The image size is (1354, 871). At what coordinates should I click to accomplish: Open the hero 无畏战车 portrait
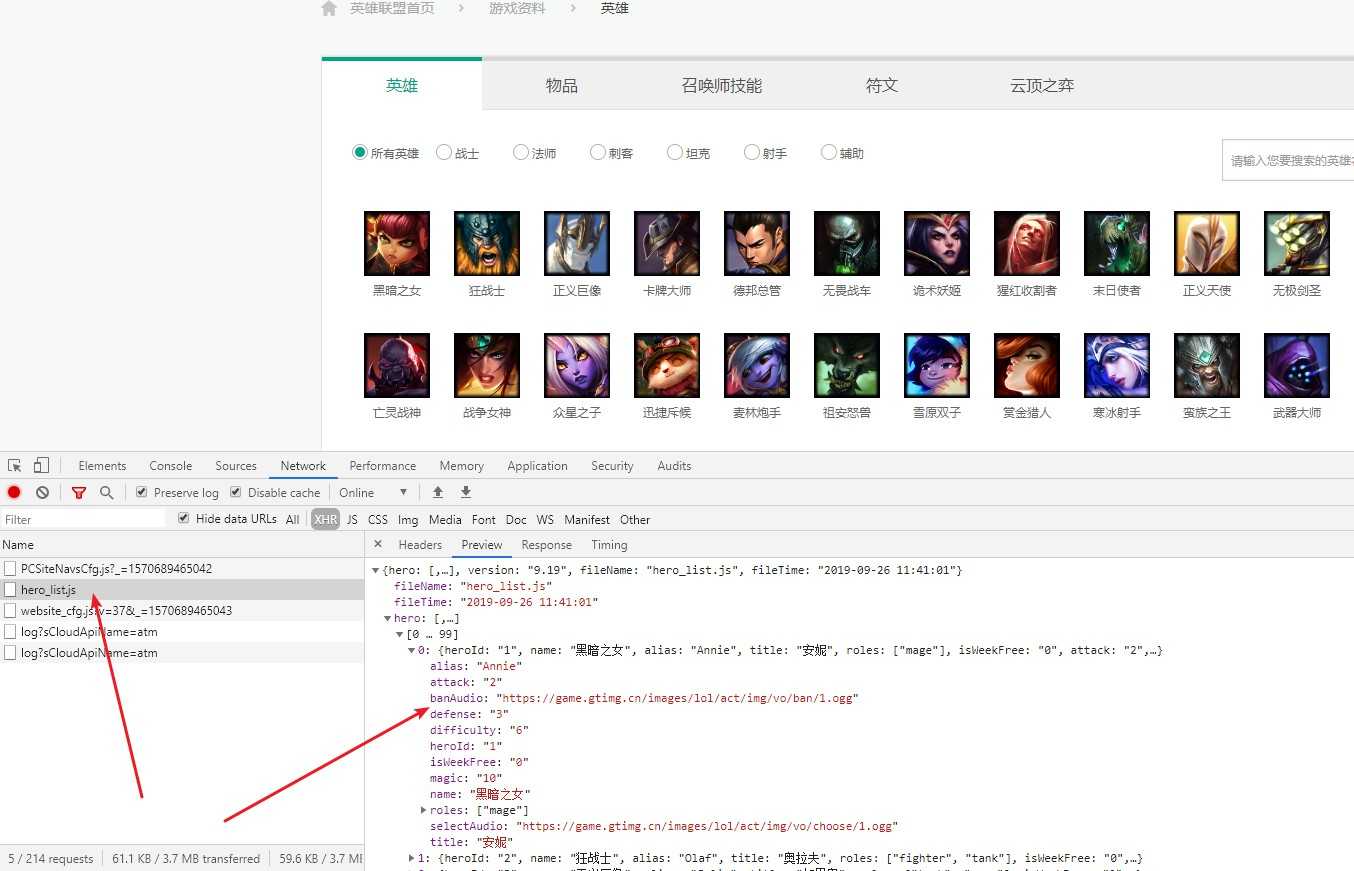tap(847, 243)
